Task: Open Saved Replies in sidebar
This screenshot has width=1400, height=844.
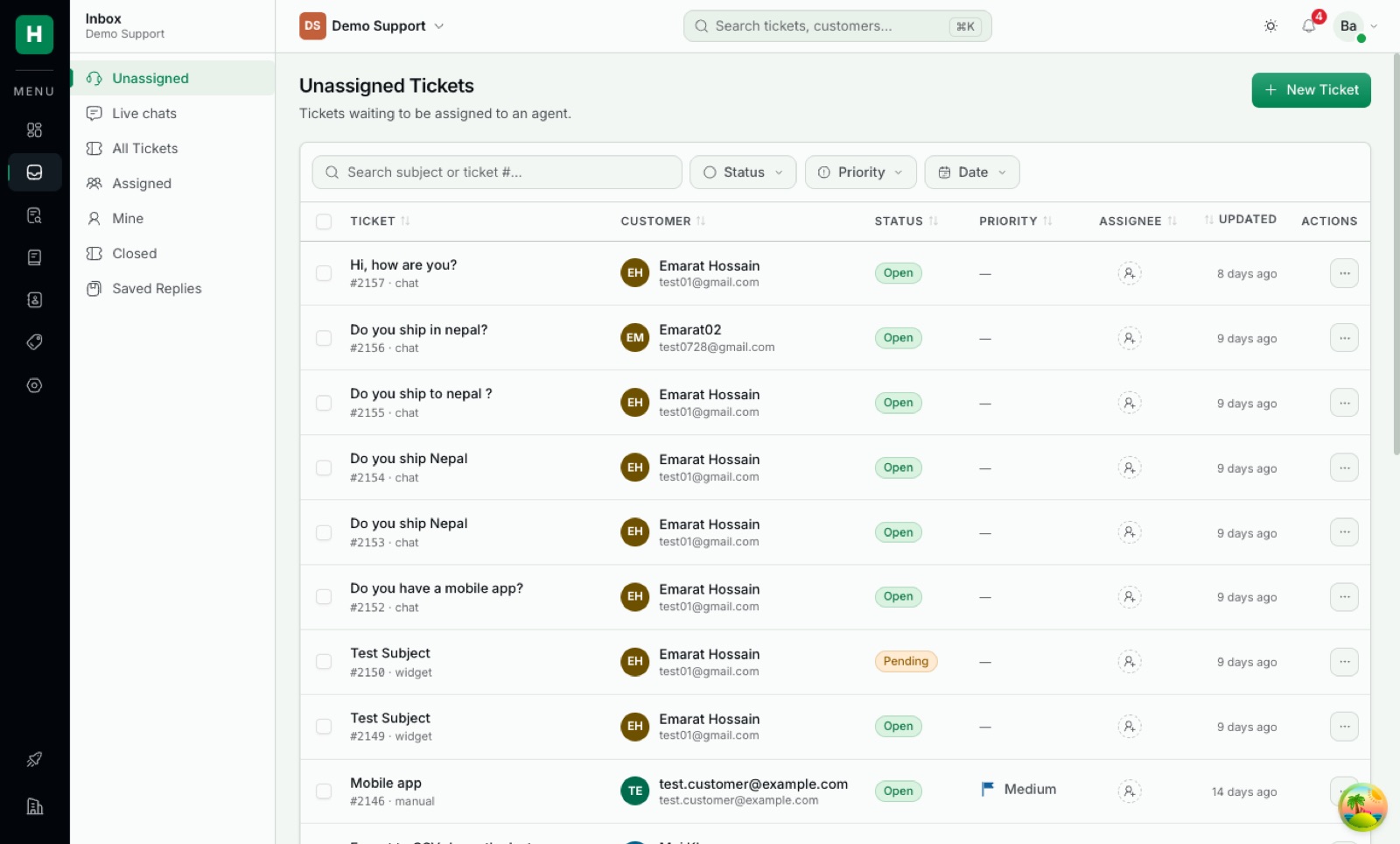Action: click(172, 289)
